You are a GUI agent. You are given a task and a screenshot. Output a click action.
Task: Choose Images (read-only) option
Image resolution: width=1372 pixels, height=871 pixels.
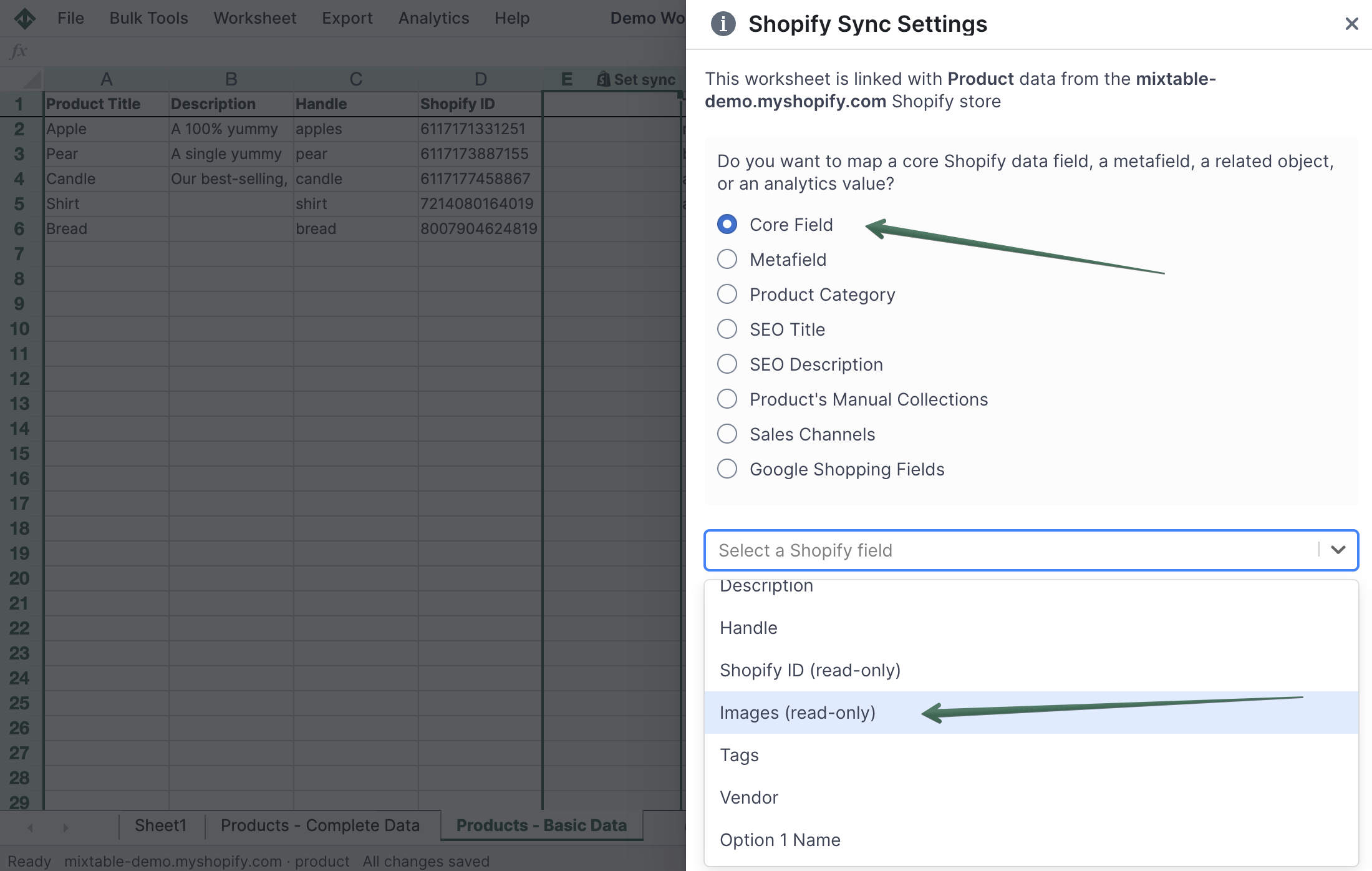click(1031, 713)
